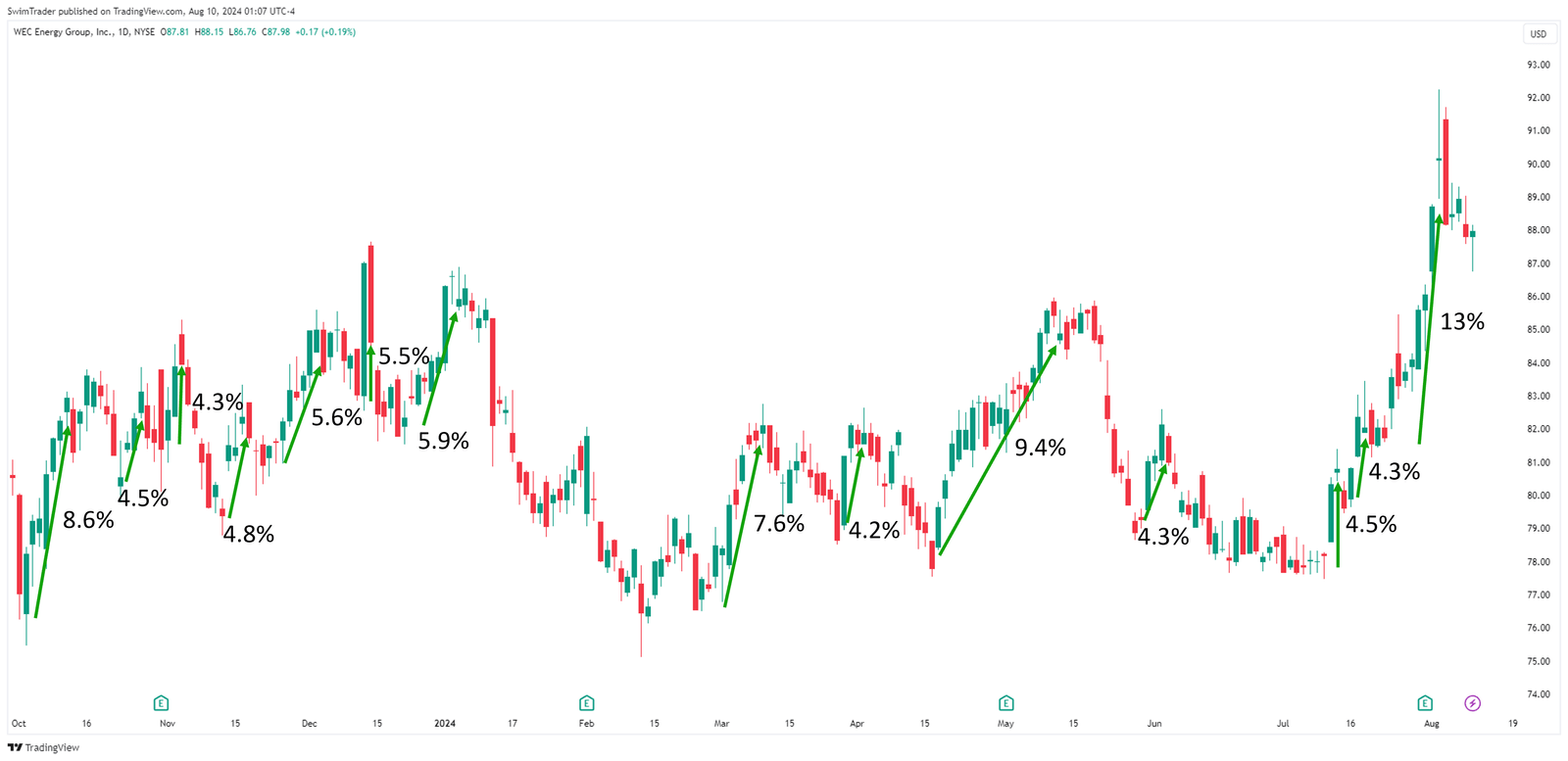Click the 76.00 price axis label
Image resolution: width=1568 pixels, height=761 pixels.
click(x=1539, y=628)
